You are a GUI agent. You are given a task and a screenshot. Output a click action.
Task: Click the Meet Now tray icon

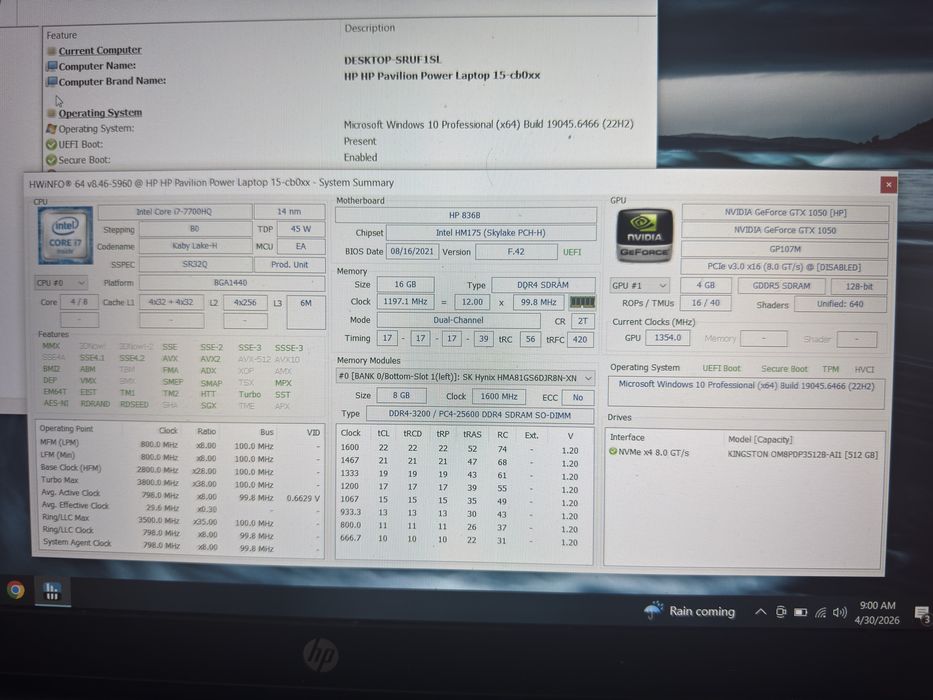(x=781, y=611)
